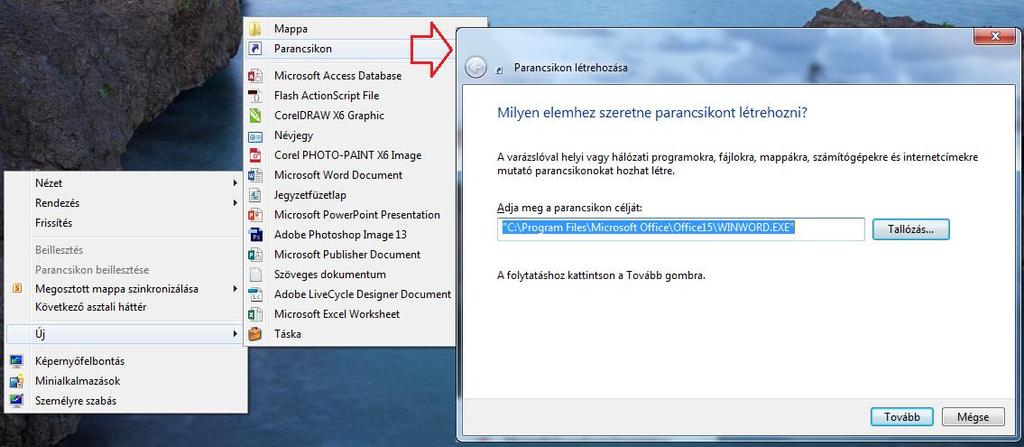Click the Minialkalmazások gadgets icon
Viewport: 1024px width, 447px height.
pyautogui.click(x=17, y=381)
